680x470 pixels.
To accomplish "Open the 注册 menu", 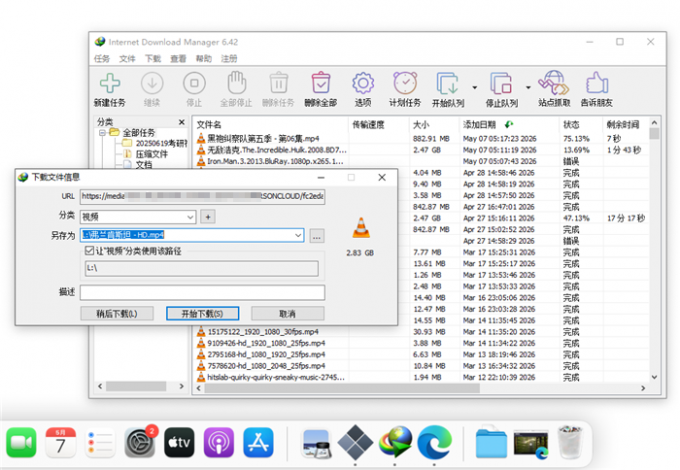I will coord(229,59).
